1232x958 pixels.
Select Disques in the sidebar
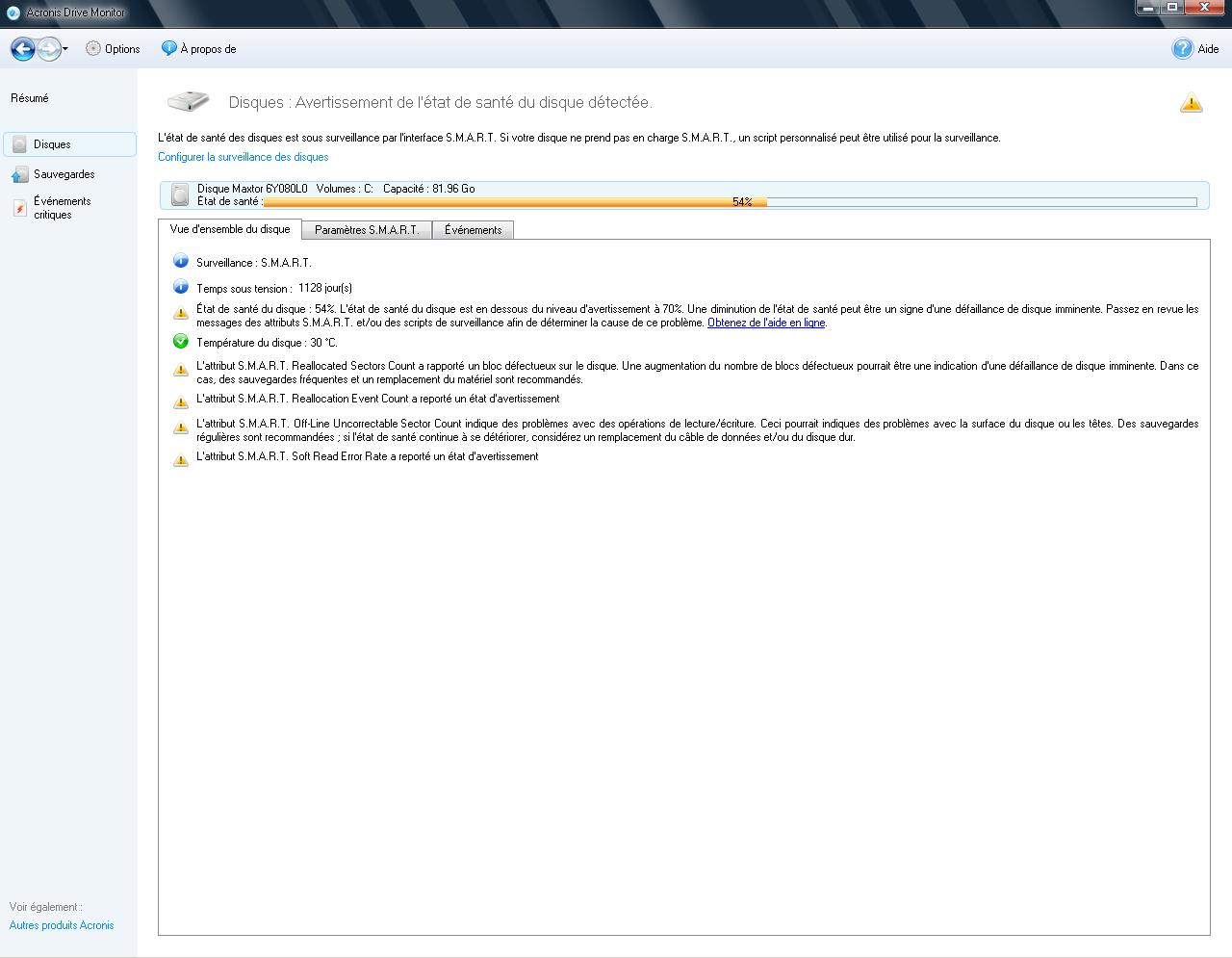(69, 144)
